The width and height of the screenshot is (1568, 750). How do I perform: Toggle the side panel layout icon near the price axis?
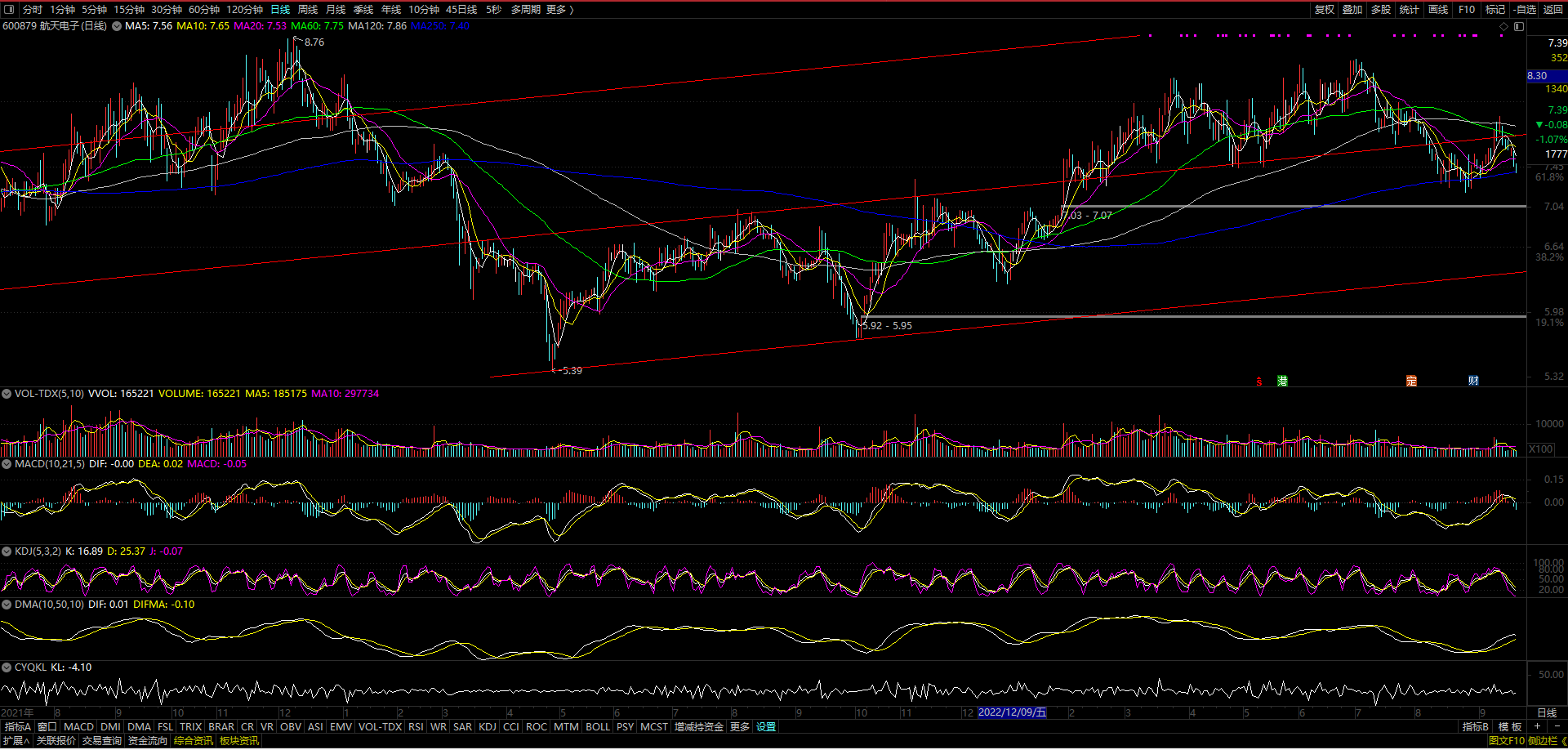click(1519, 26)
